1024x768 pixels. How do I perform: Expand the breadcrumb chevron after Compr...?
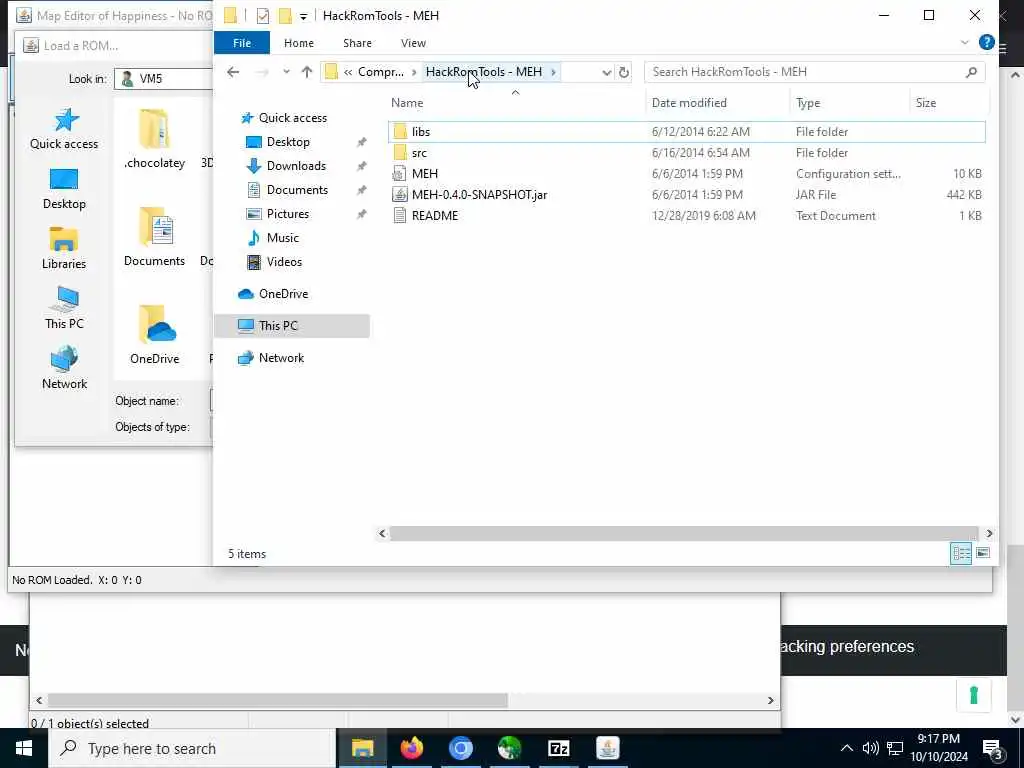tap(414, 72)
